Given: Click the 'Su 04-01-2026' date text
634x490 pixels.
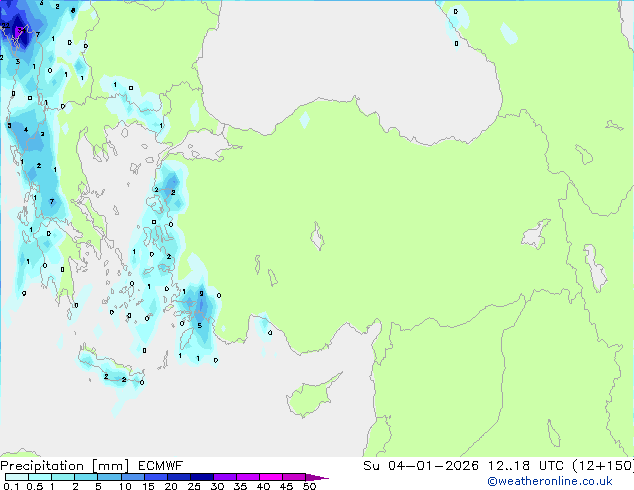Looking at the screenshot, I should (x=421, y=466).
